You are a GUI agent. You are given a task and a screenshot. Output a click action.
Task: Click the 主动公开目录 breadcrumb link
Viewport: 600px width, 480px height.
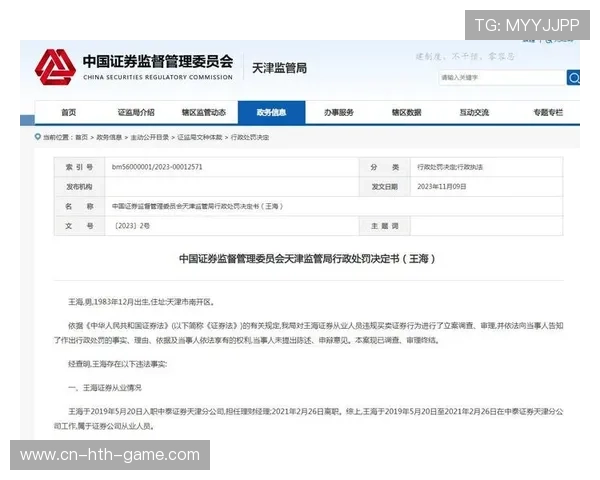tap(150, 137)
